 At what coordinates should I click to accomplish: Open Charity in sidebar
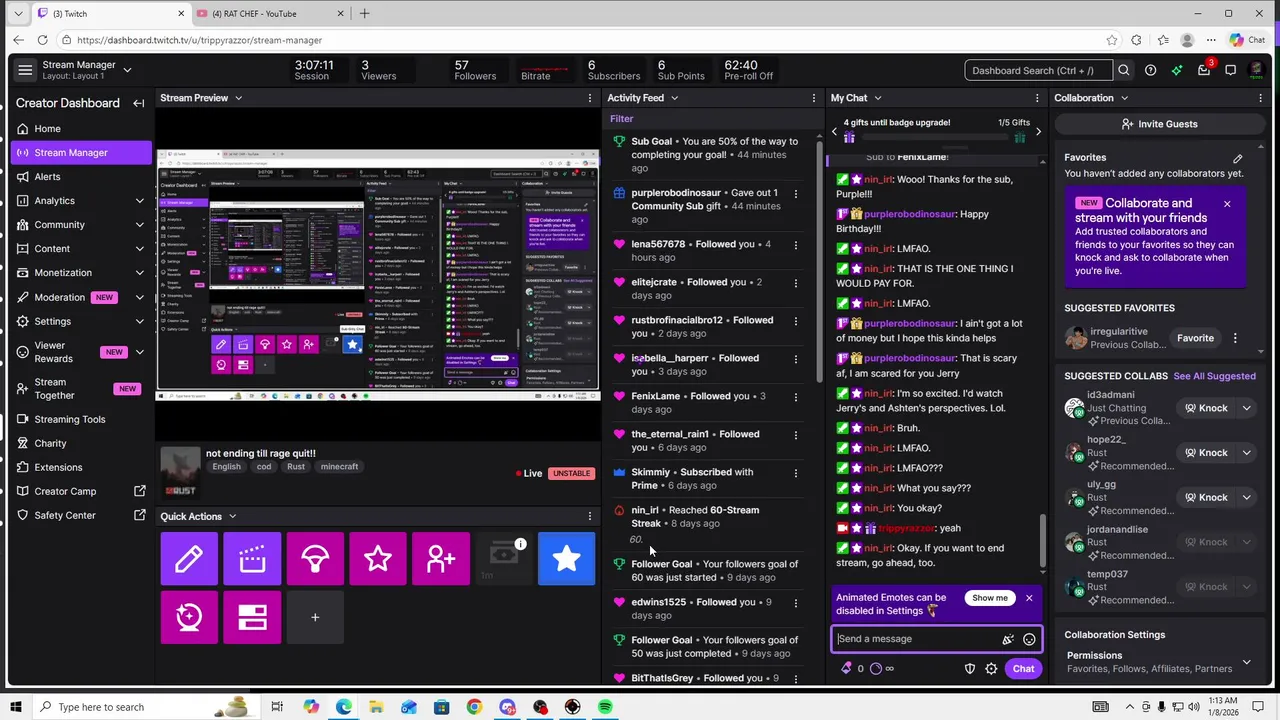50,444
